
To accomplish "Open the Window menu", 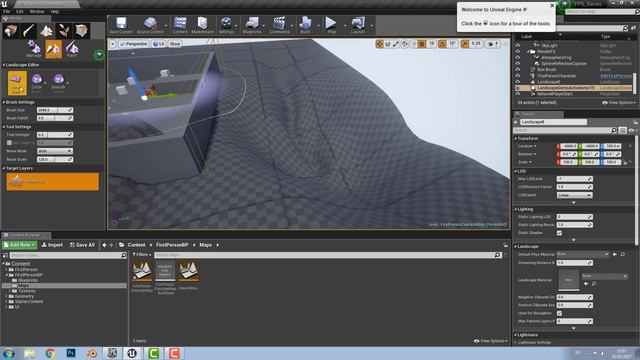I will (x=37, y=11).
